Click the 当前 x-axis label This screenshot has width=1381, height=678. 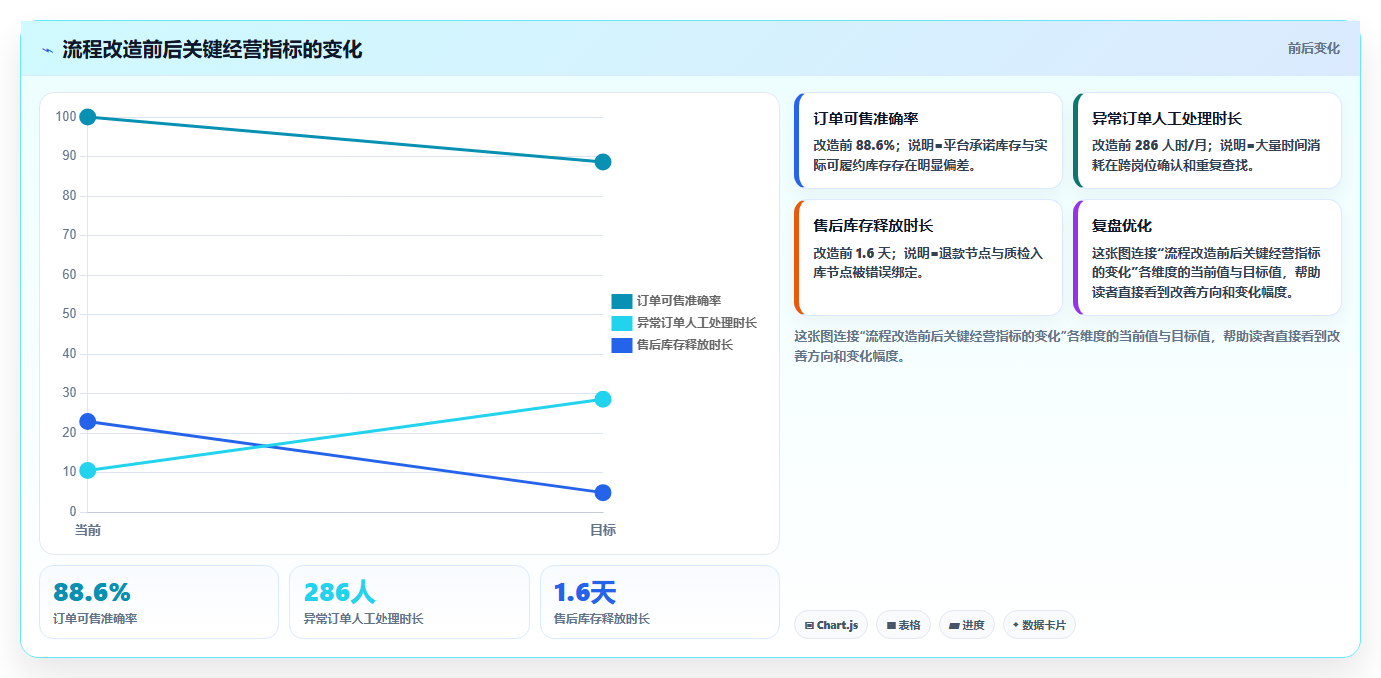(88, 530)
